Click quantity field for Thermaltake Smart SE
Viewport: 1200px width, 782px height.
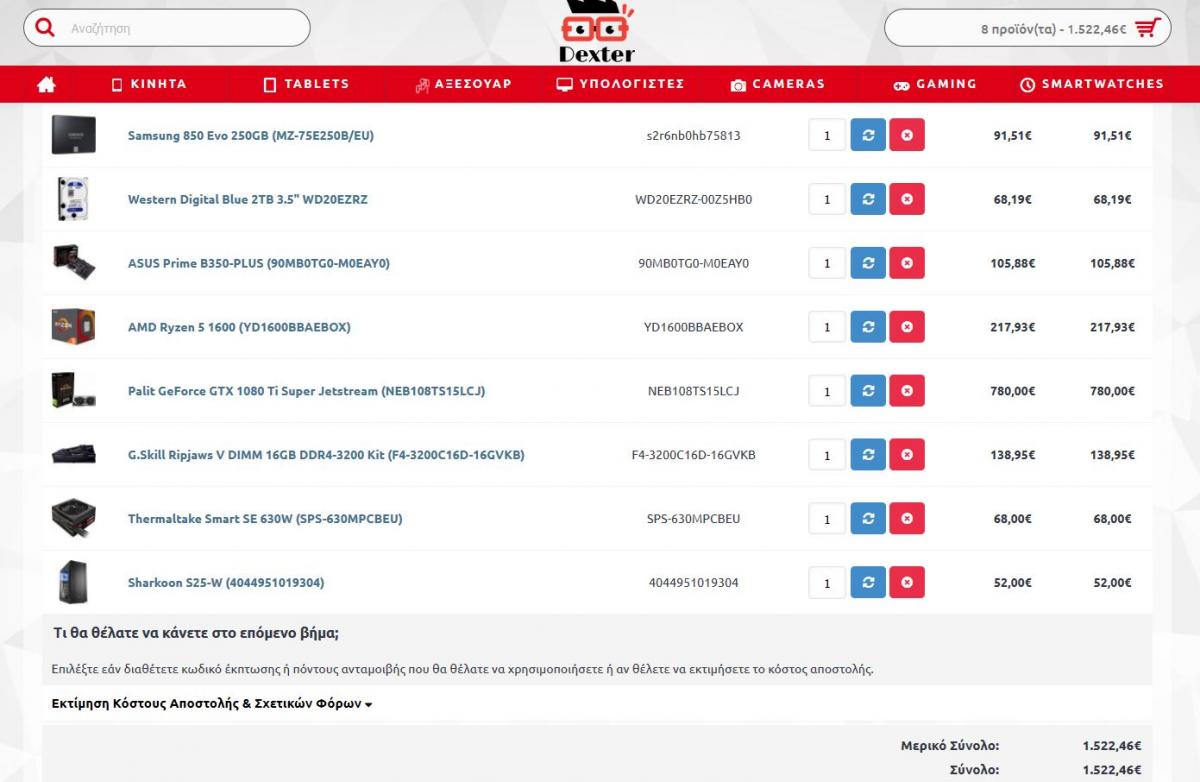[827, 519]
